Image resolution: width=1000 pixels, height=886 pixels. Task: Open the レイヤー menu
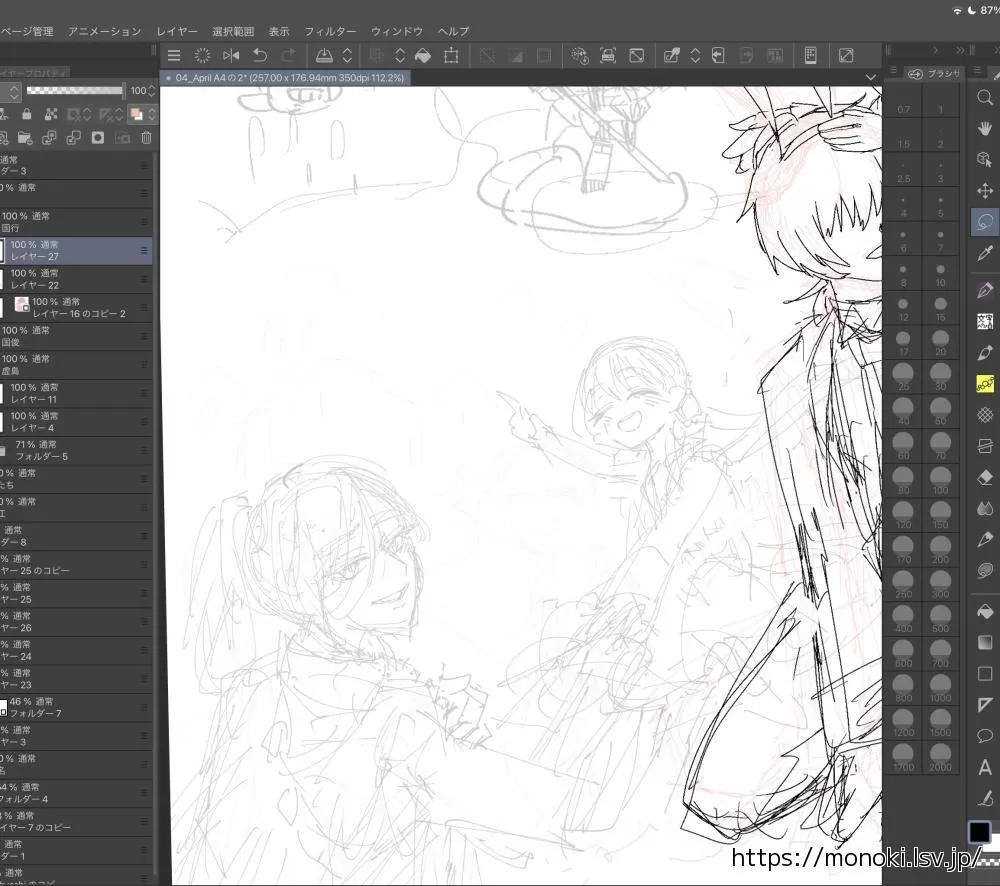coord(177,31)
